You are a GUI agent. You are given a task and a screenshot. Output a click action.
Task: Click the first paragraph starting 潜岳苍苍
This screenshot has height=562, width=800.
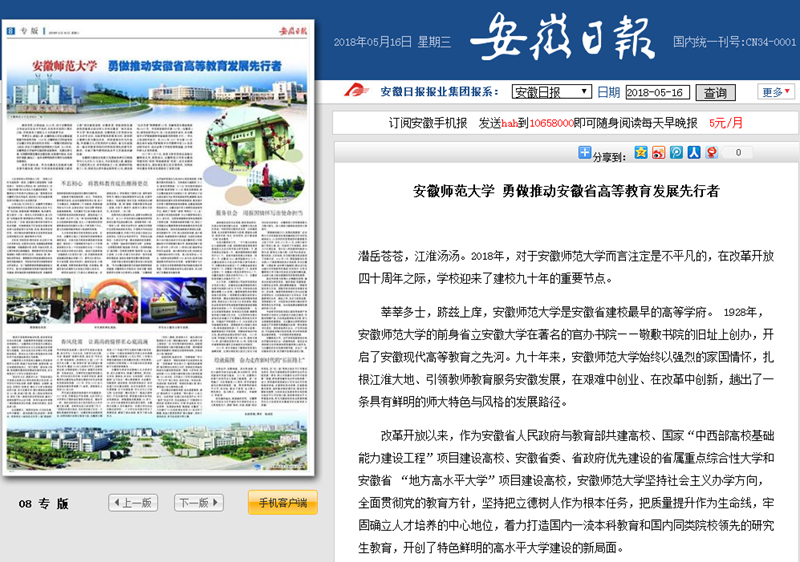[x=566, y=267]
